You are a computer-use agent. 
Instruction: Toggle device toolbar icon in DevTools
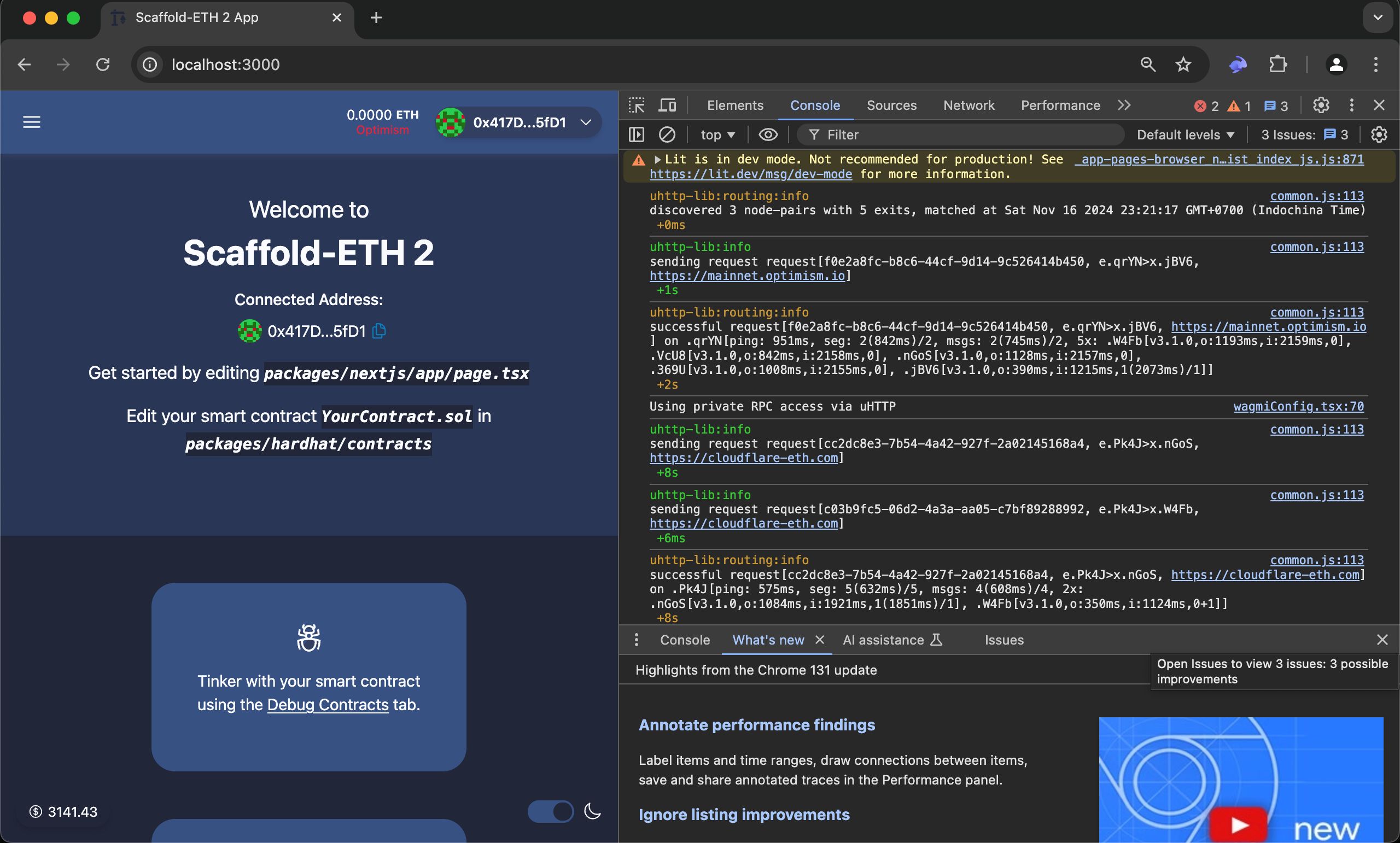coord(667,105)
